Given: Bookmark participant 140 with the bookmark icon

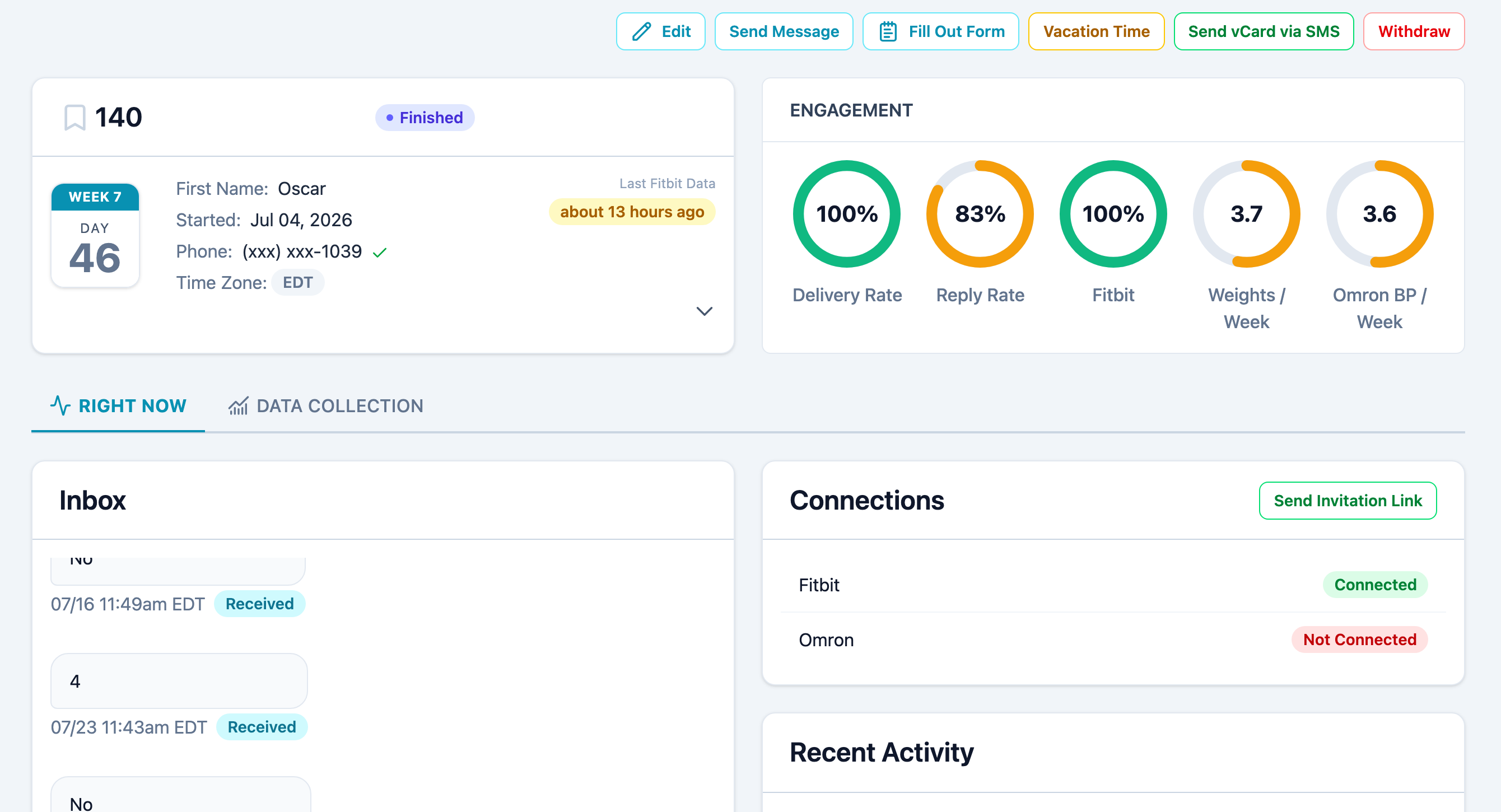Looking at the screenshot, I should click(x=74, y=117).
